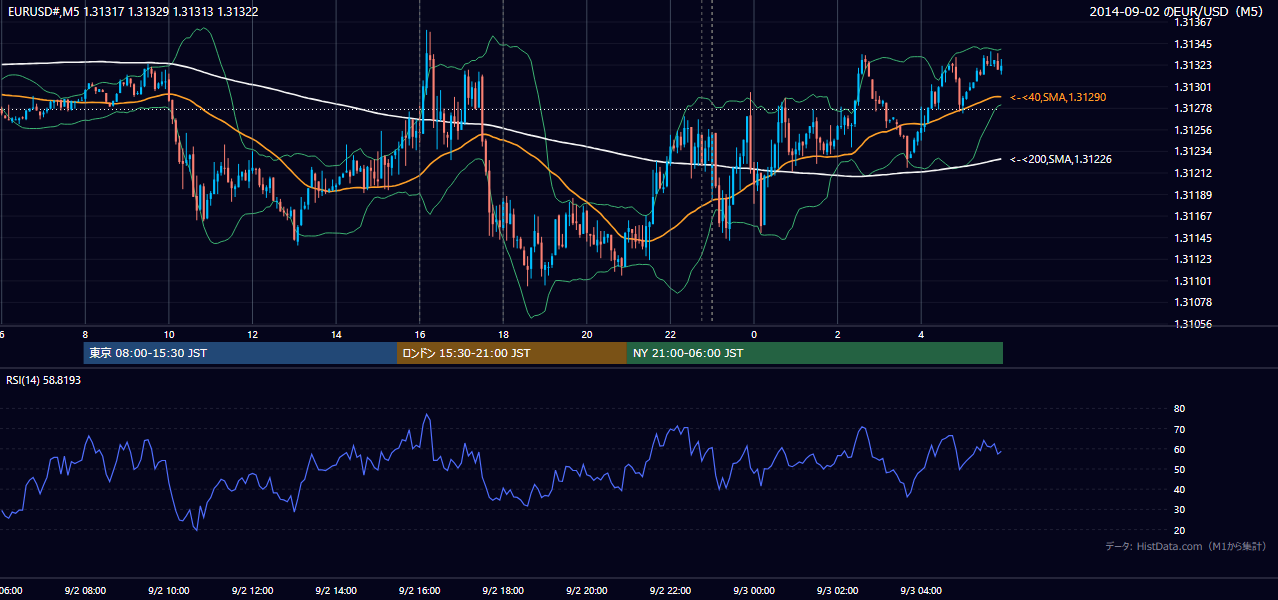Click hour label 12 under the price chart
Screen dimensions: 1278x600
[253, 335]
